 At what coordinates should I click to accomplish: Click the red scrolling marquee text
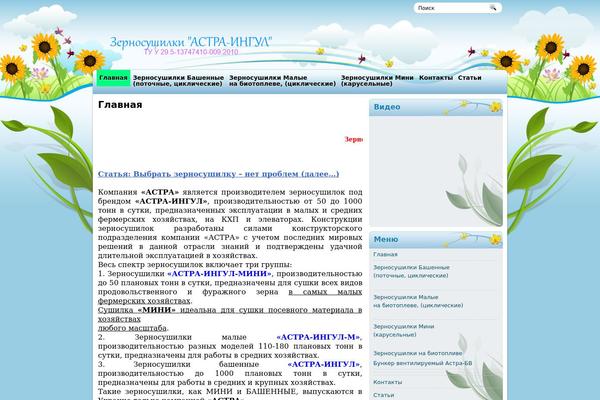(354, 139)
